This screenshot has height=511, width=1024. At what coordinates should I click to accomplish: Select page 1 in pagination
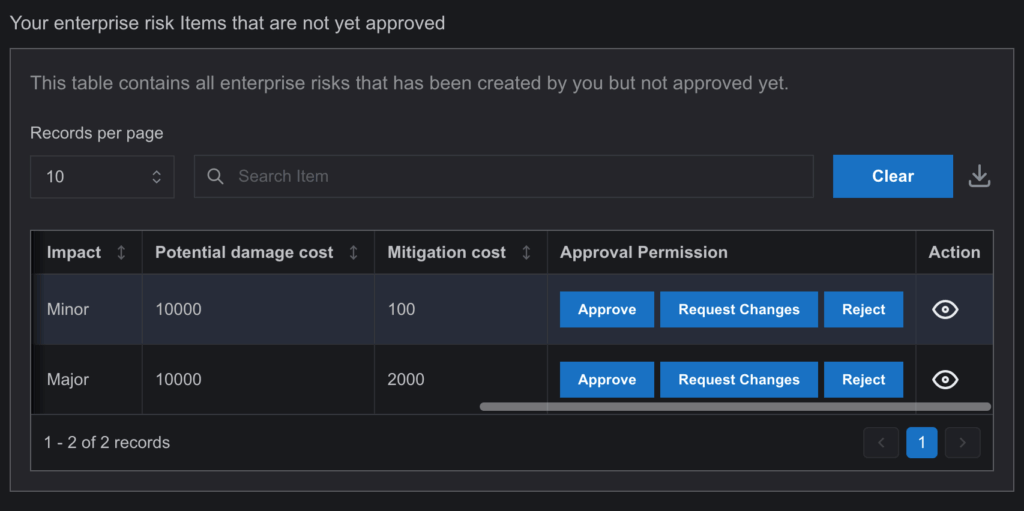coord(921,443)
